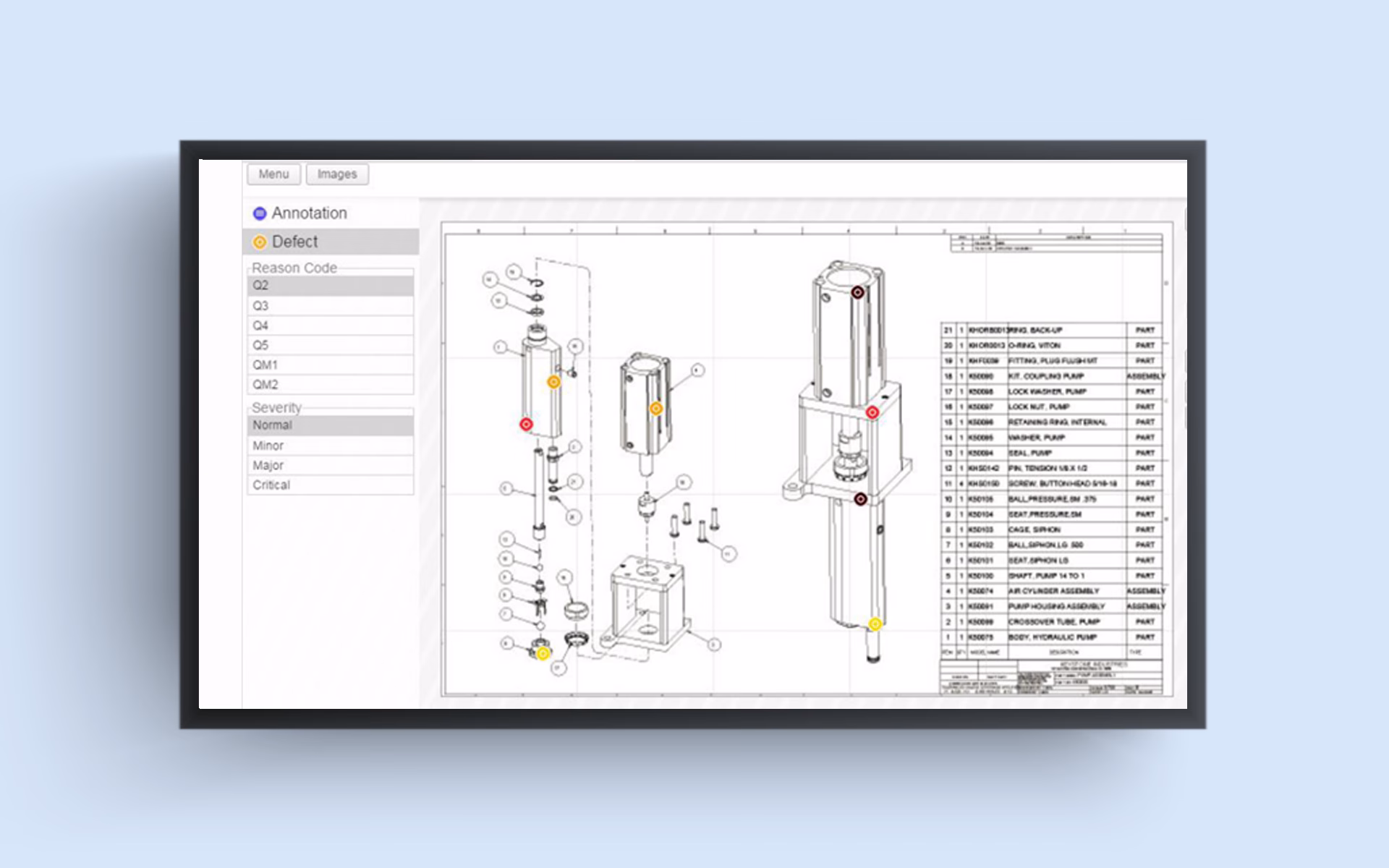
Task: Set severity to Major
Action: 330,465
